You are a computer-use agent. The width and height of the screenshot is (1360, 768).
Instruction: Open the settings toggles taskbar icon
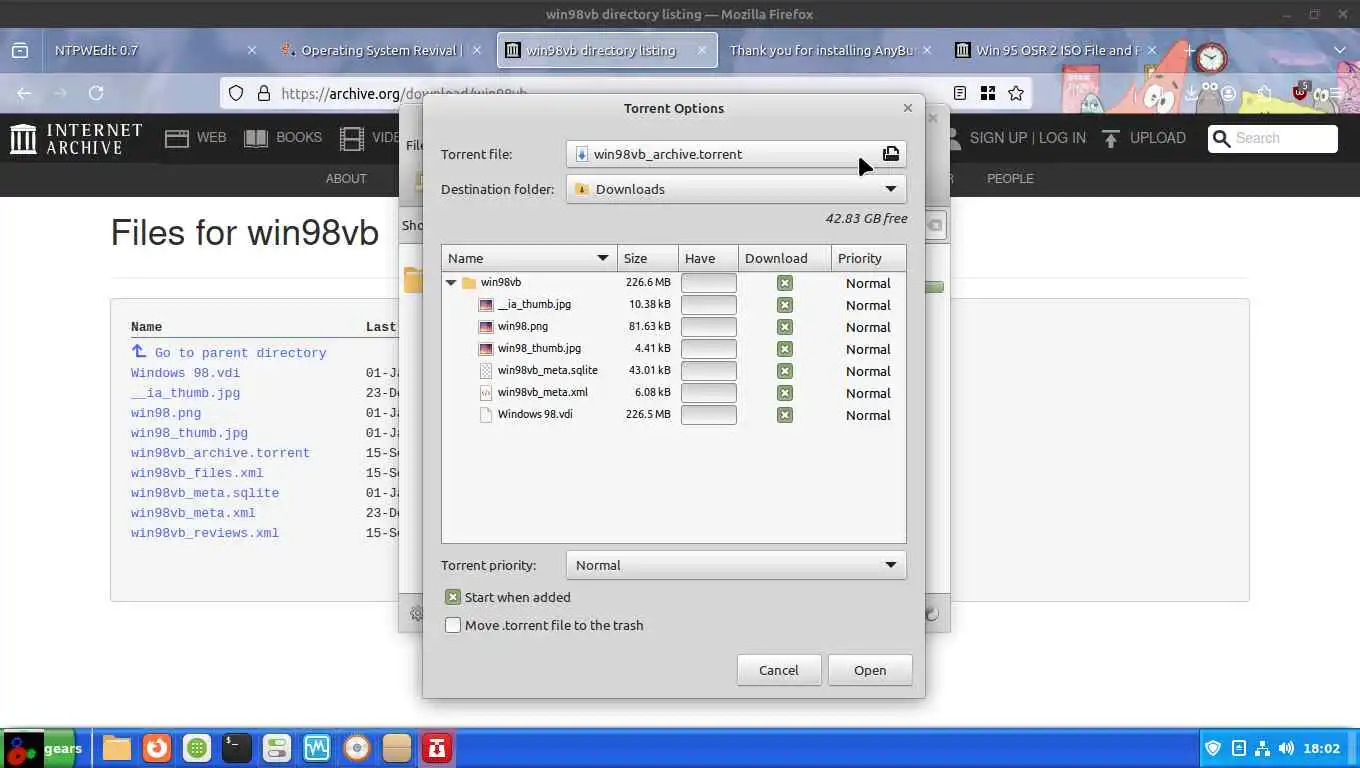click(x=277, y=748)
